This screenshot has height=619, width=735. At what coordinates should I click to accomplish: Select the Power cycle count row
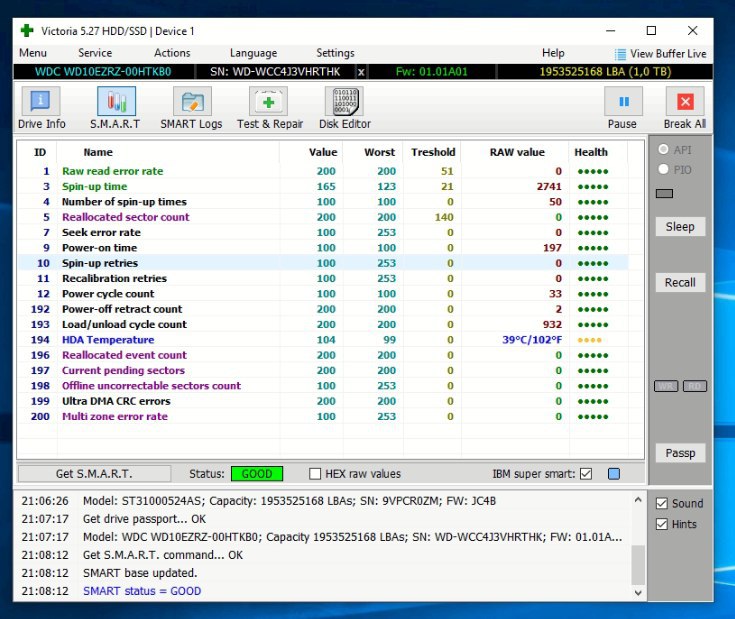click(x=323, y=294)
